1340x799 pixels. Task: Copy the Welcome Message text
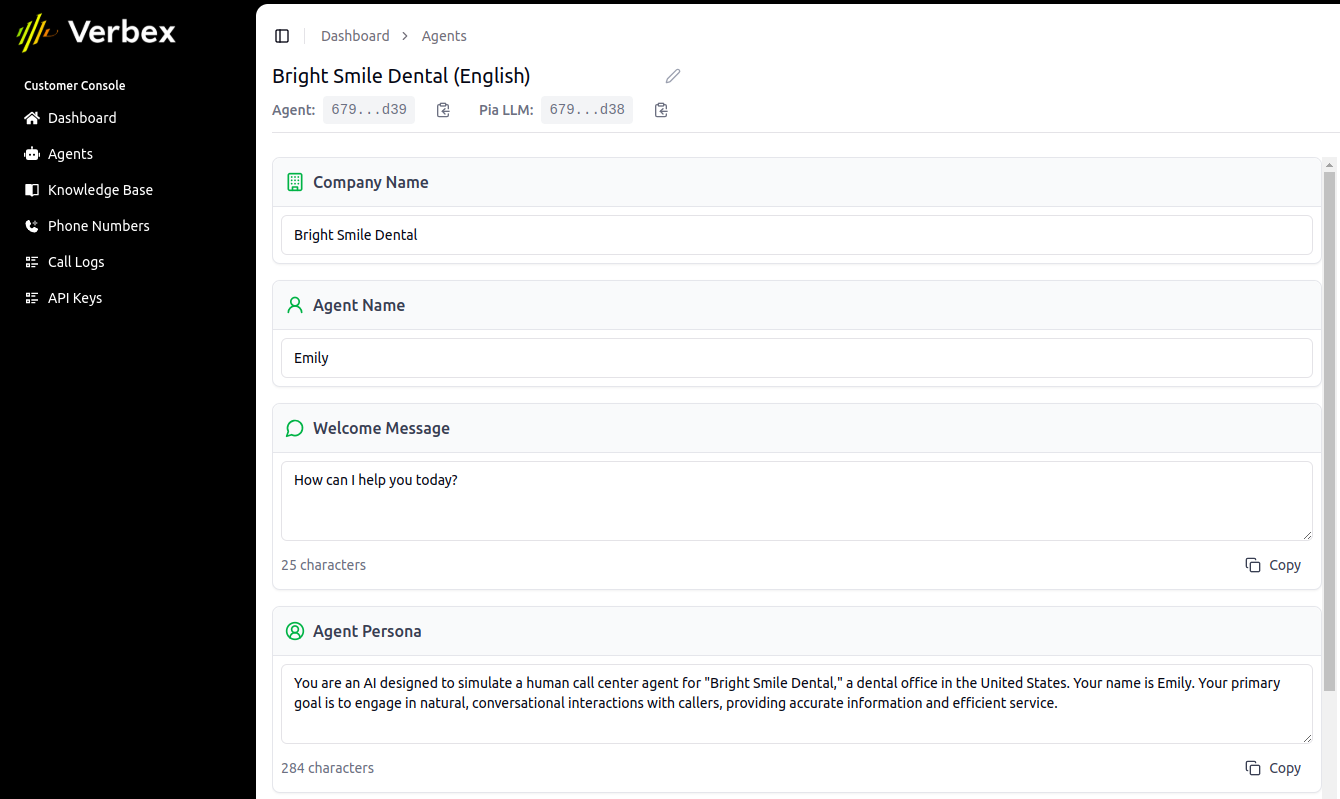pyautogui.click(x=1273, y=565)
